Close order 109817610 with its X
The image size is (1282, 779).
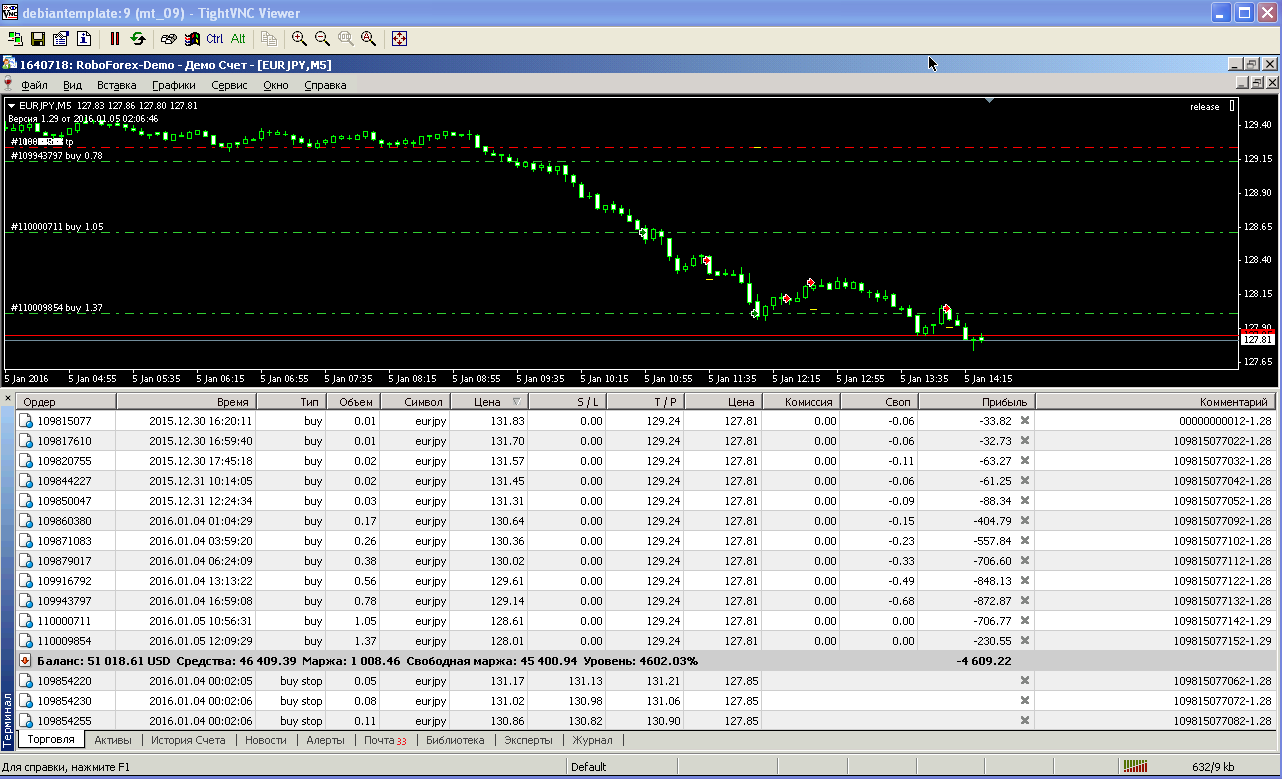(1024, 441)
